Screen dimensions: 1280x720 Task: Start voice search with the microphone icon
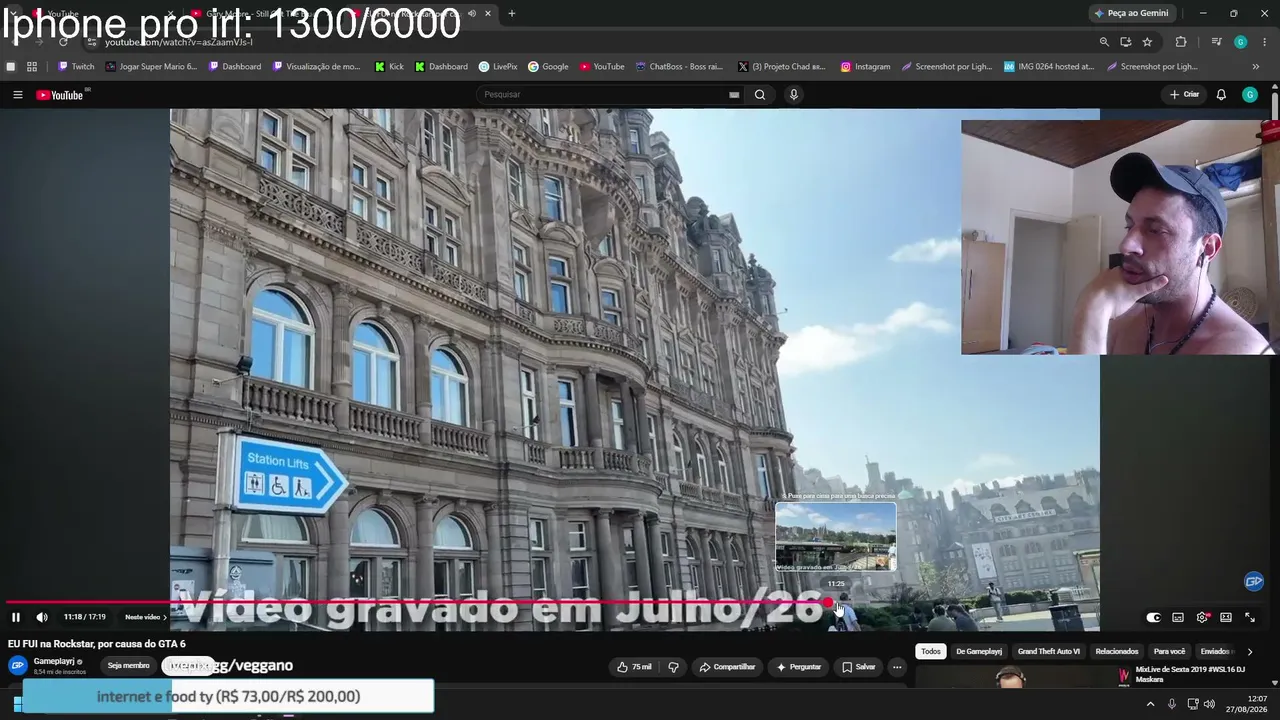[794, 95]
